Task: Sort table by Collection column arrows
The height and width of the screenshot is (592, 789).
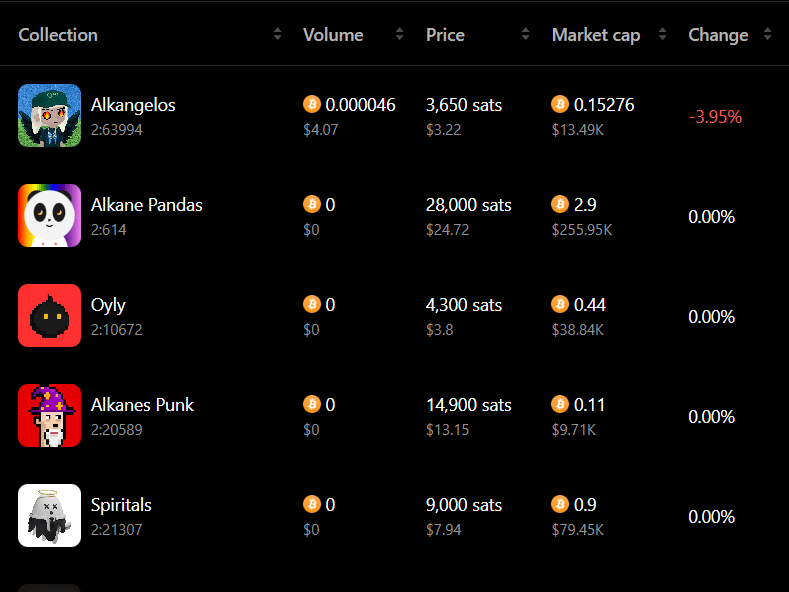Action: pos(277,34)
